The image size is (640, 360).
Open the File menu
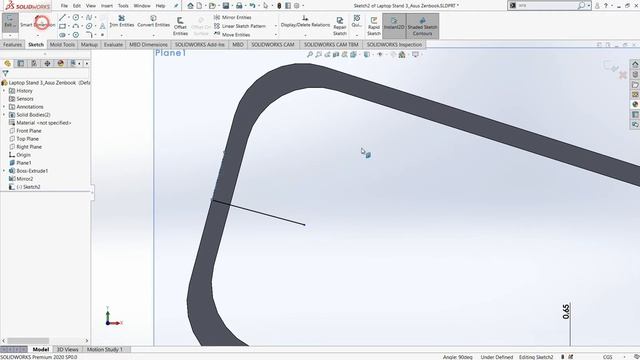(64, 6)
